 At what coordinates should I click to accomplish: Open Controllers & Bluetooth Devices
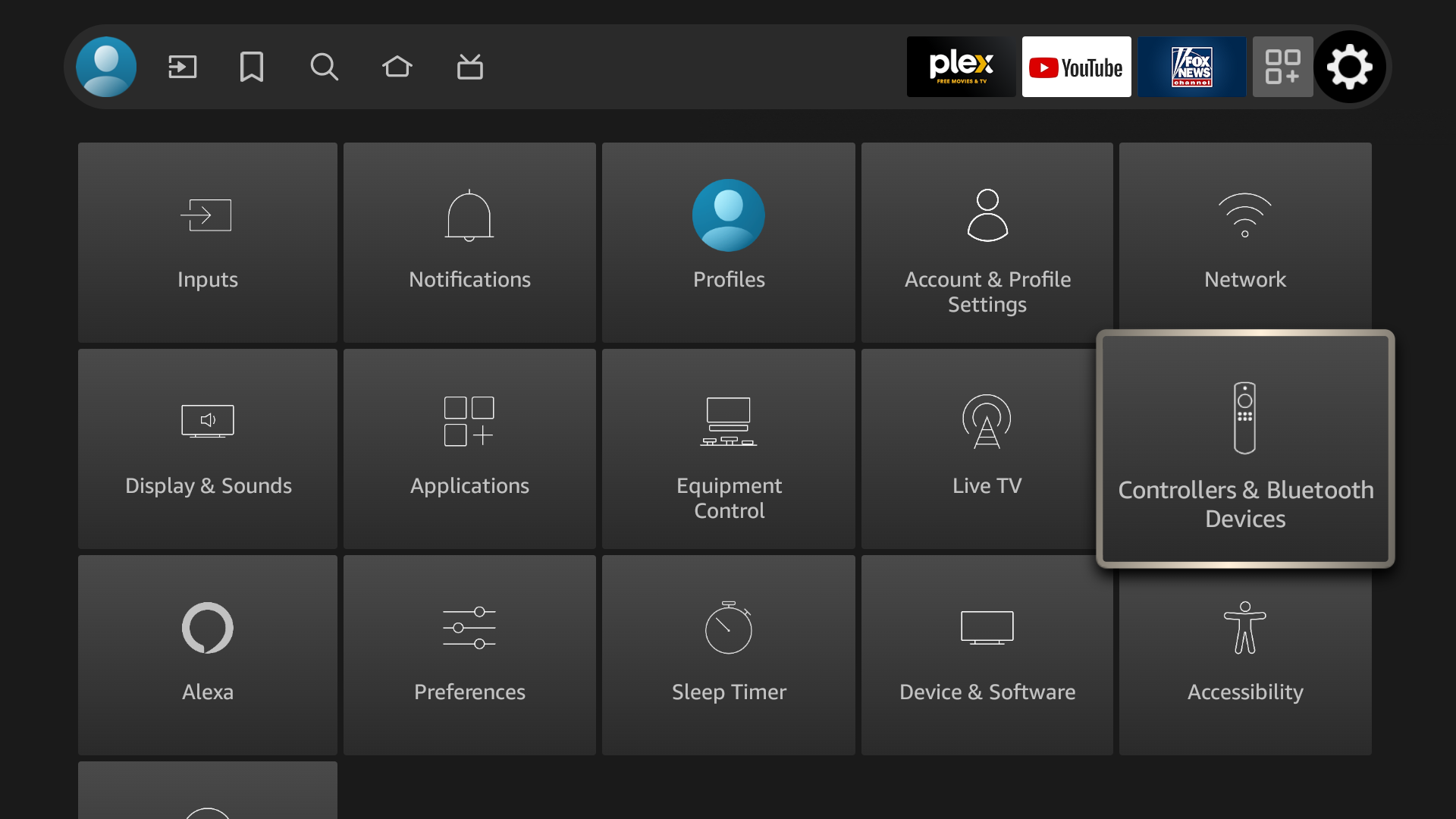pos(1244,449)
